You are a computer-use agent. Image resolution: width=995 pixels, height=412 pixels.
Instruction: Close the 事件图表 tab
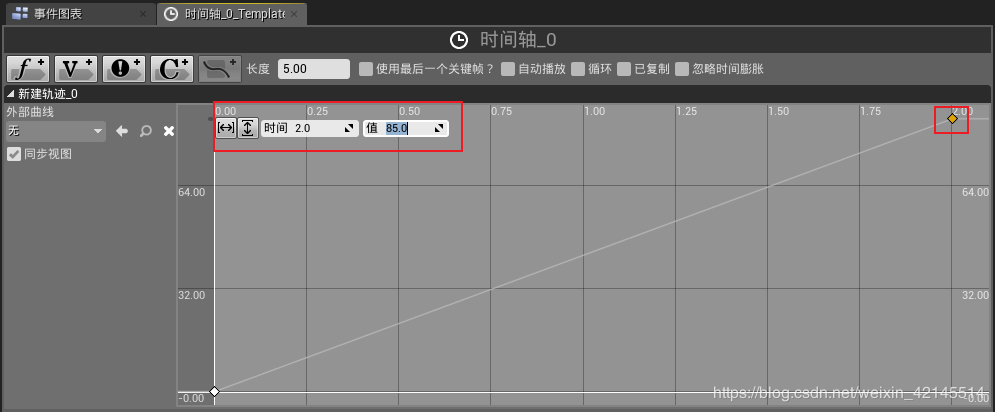tap(143, 14)
